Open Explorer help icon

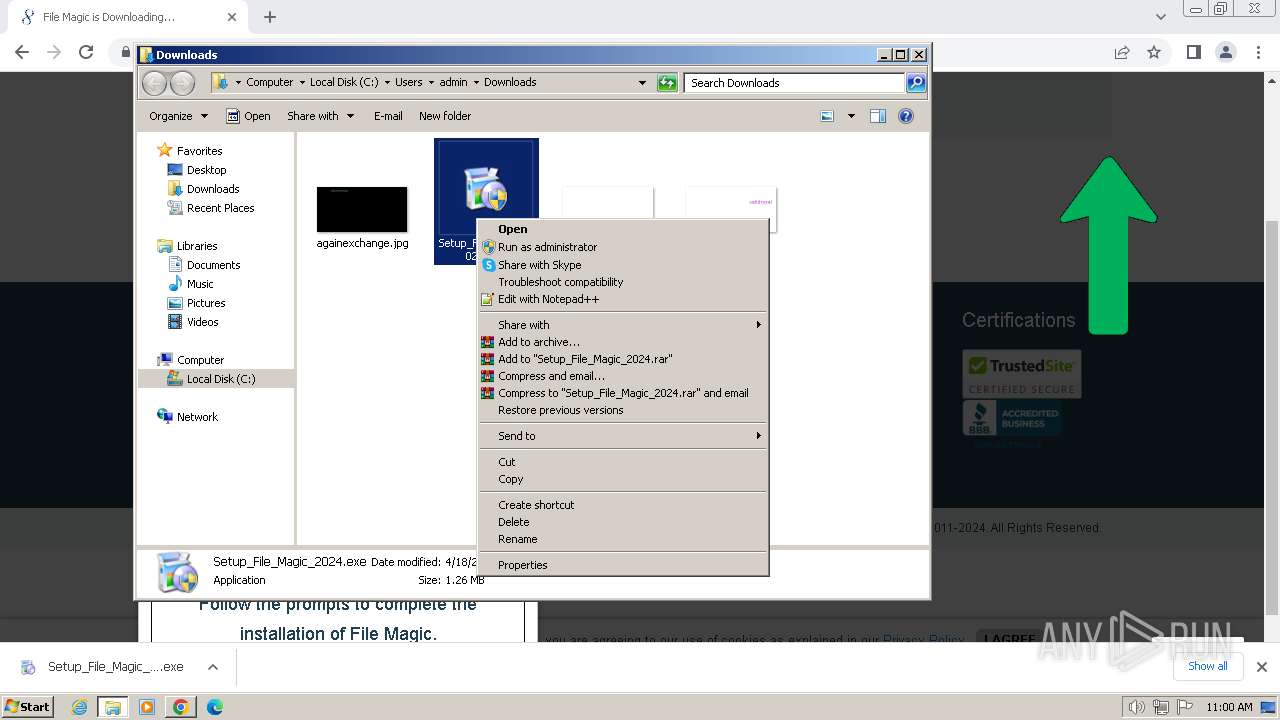906,116
